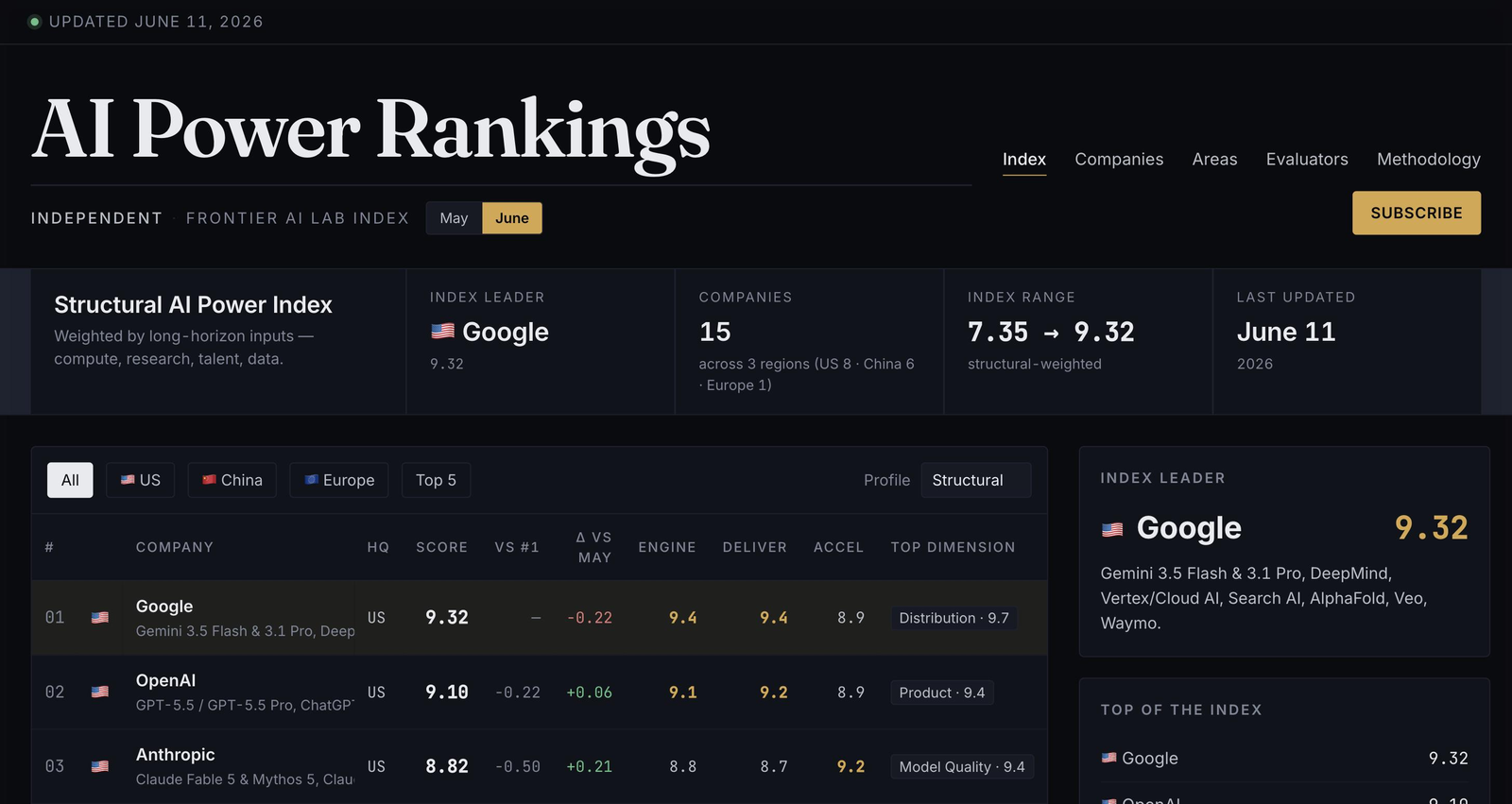Open OpenAI in the rankings table
Screen dimensions: 1512x804
165,681
